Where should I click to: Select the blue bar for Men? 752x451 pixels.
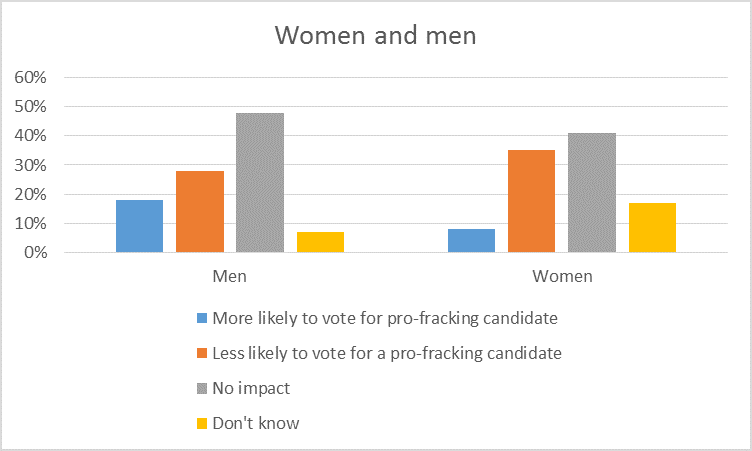(x=139, y=227)
